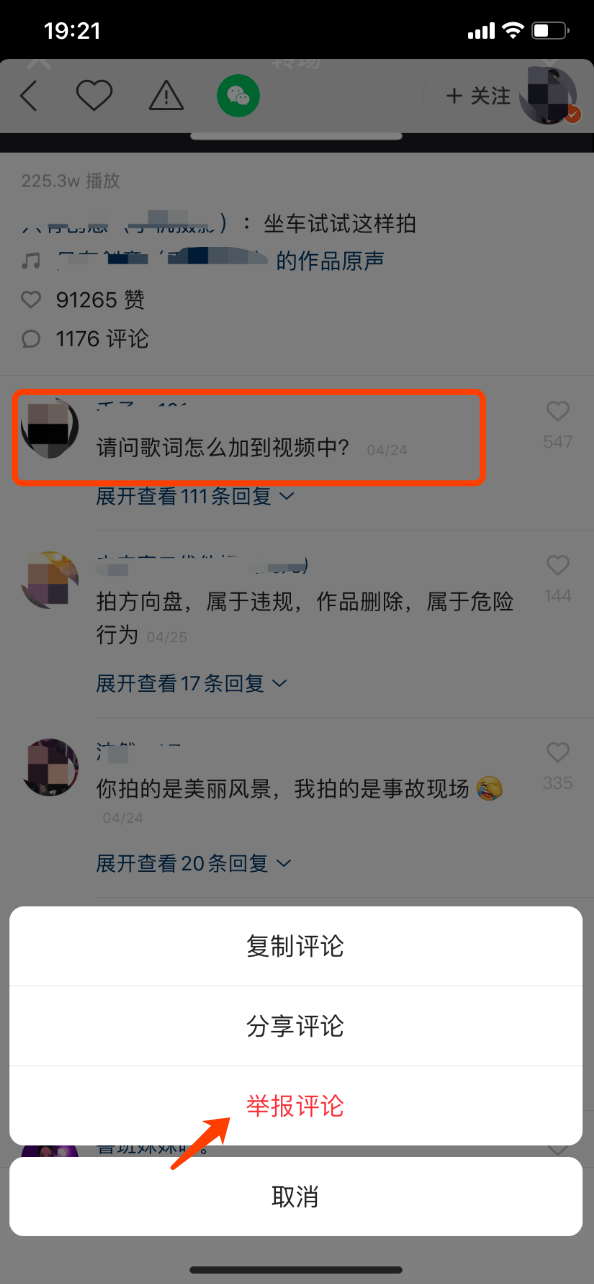594x1284 pixels.
Task: Tap the heart outline icon near 91265 赞
Action: click(x=32, y=300)
